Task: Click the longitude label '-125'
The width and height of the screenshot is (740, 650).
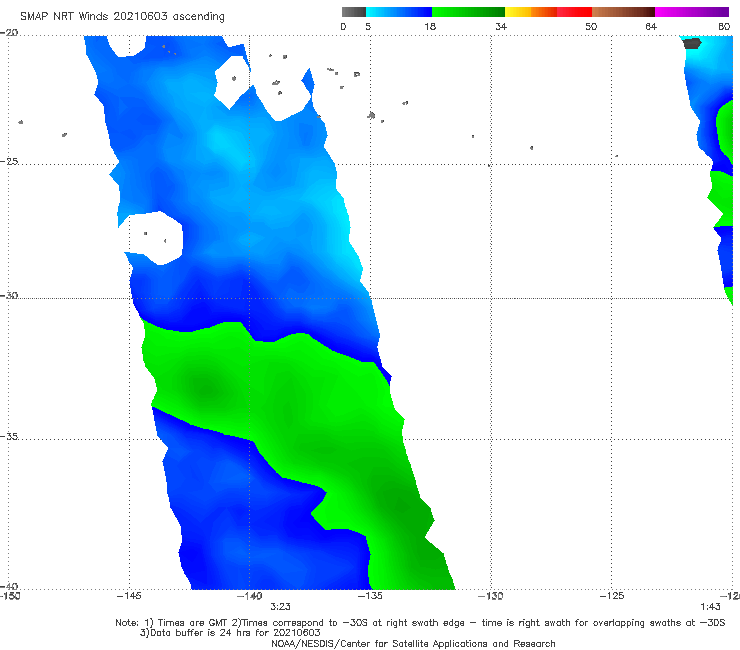Action: pyautogui.click(x=612, y=596)
